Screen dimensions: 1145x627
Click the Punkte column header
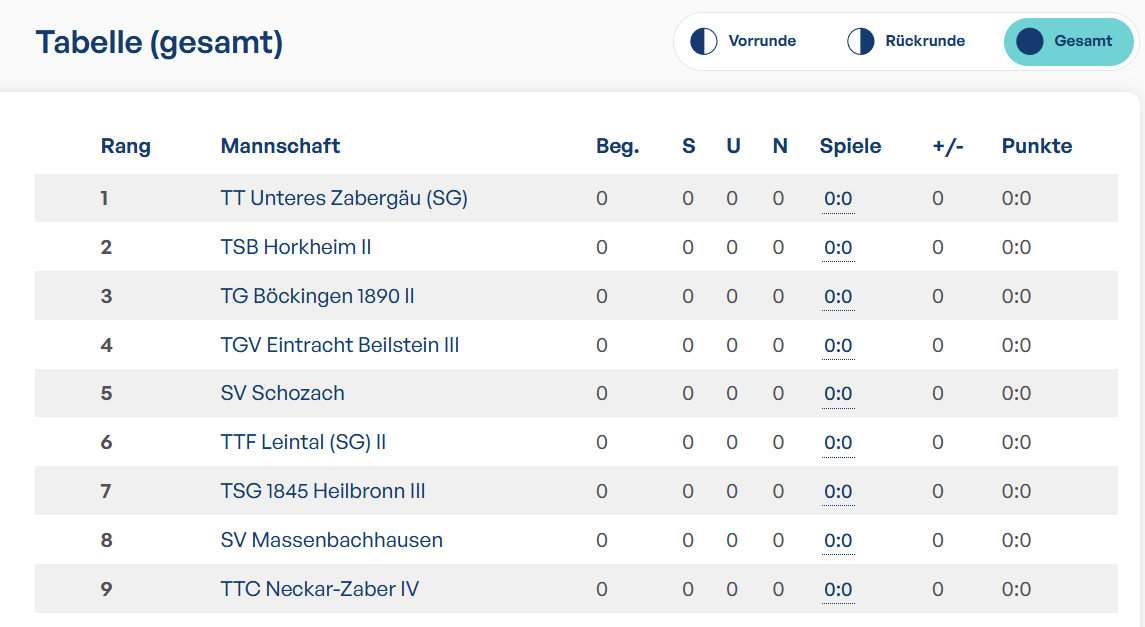pyautogui.click(x=1037, y=146)
